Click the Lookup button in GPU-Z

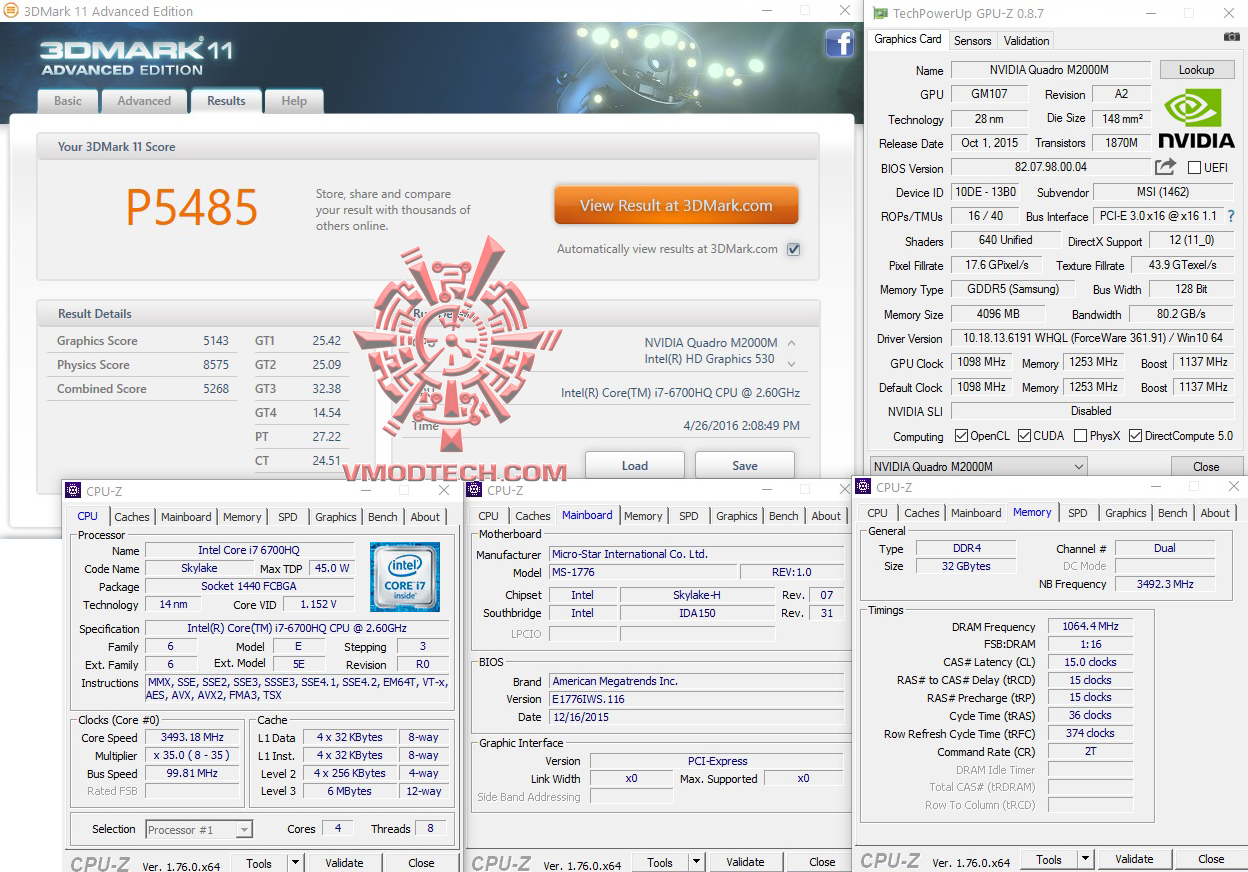pyautogui.click(x=1196, y=70)
